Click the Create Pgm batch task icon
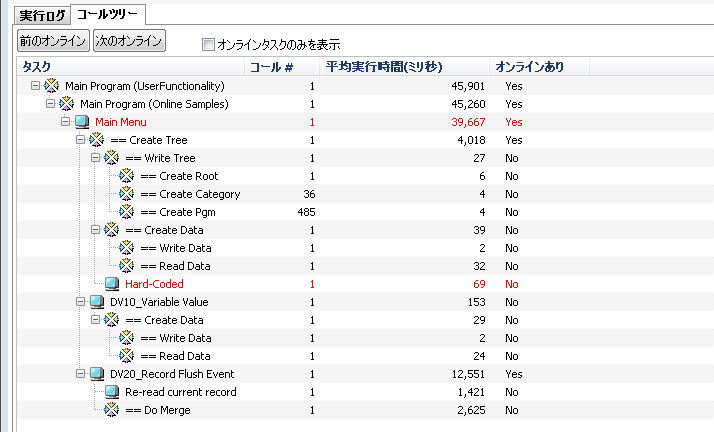714x432 pixels. click(127, 212)
